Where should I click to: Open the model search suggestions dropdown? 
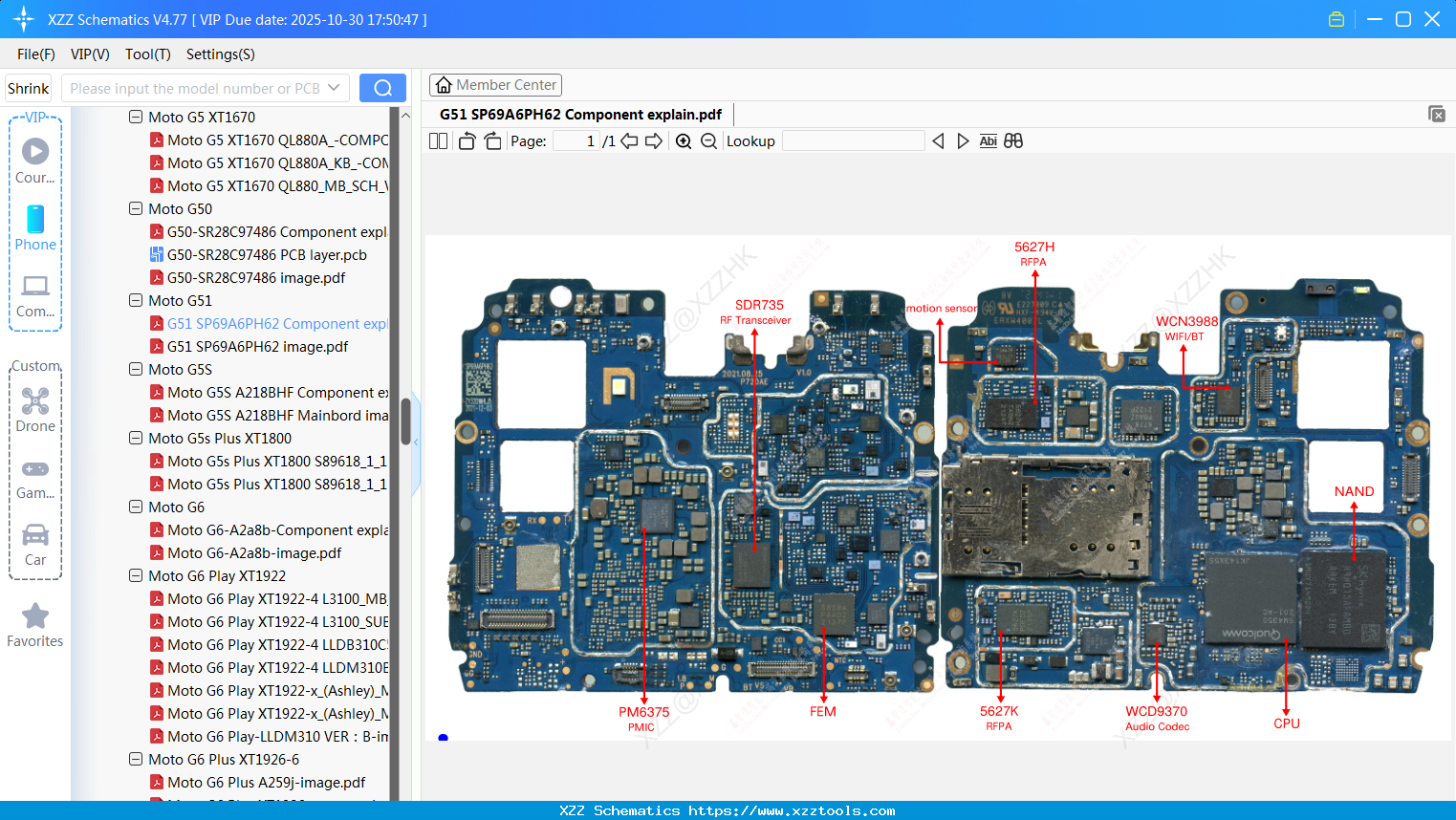pos(336,87)
